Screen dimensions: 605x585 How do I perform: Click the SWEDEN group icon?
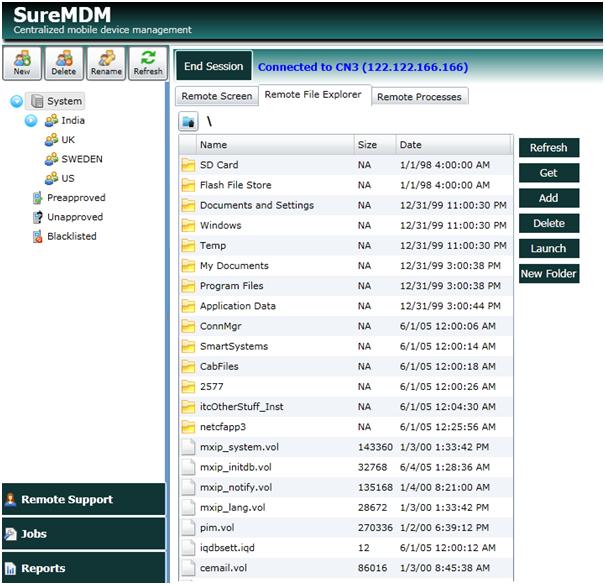[51, 159]
